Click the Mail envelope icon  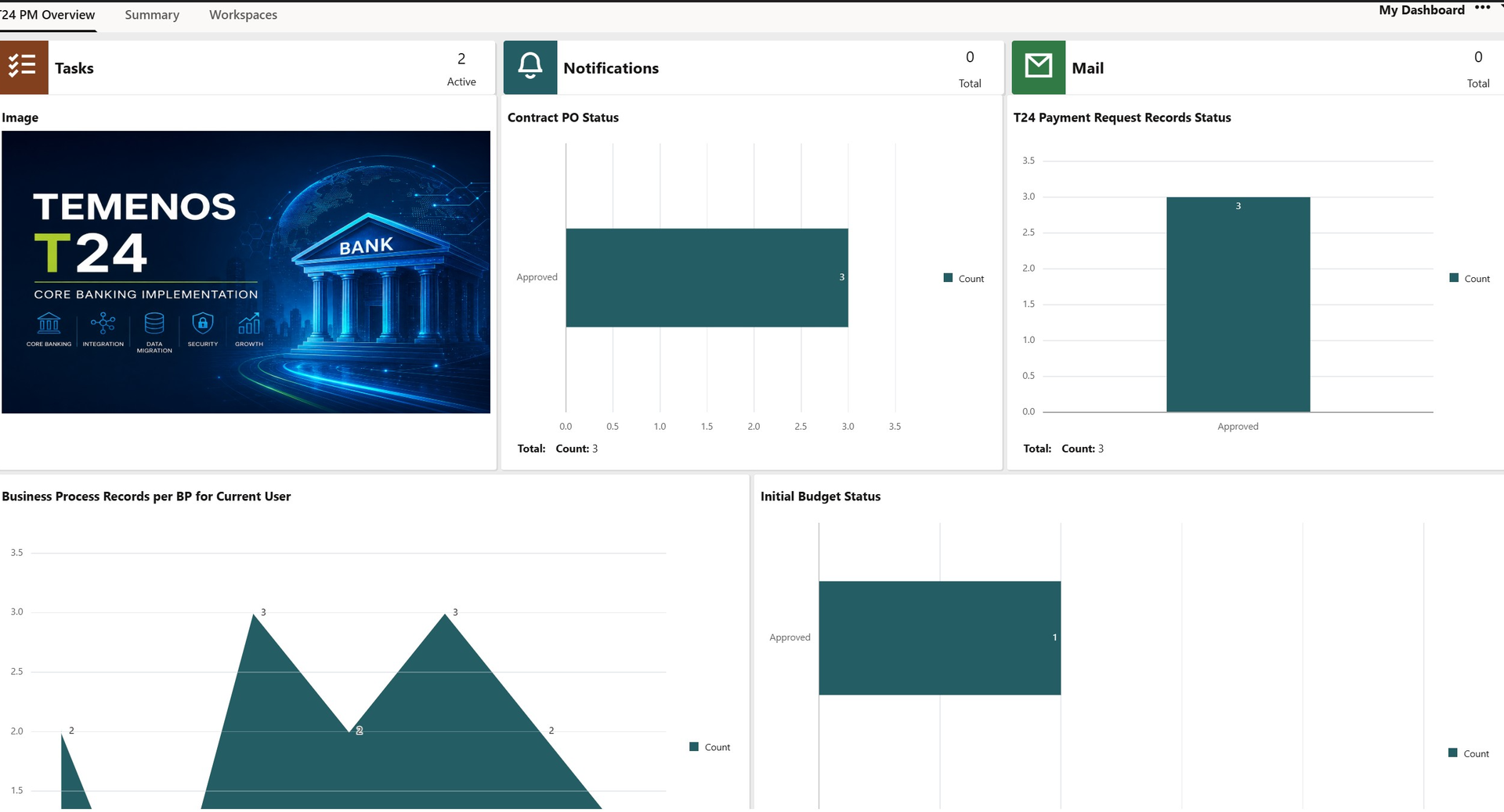[x=1039, y=67]
